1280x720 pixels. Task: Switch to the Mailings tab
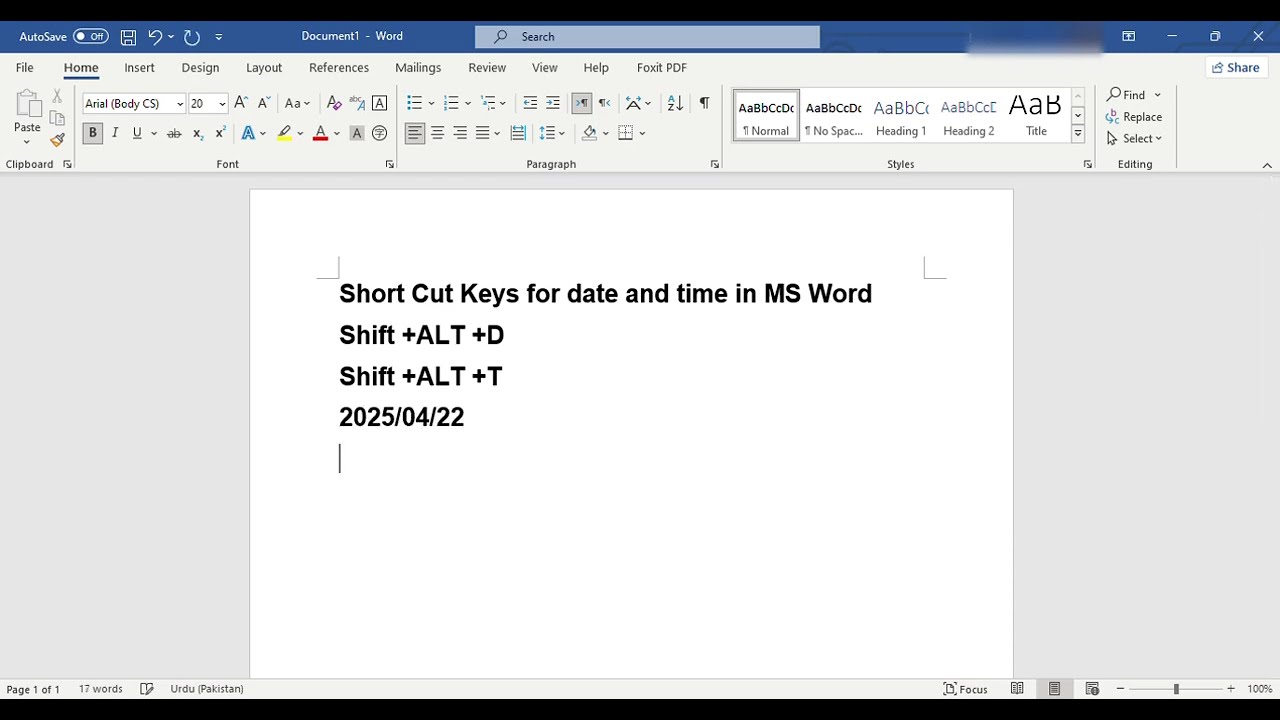[x=418, y=68]
